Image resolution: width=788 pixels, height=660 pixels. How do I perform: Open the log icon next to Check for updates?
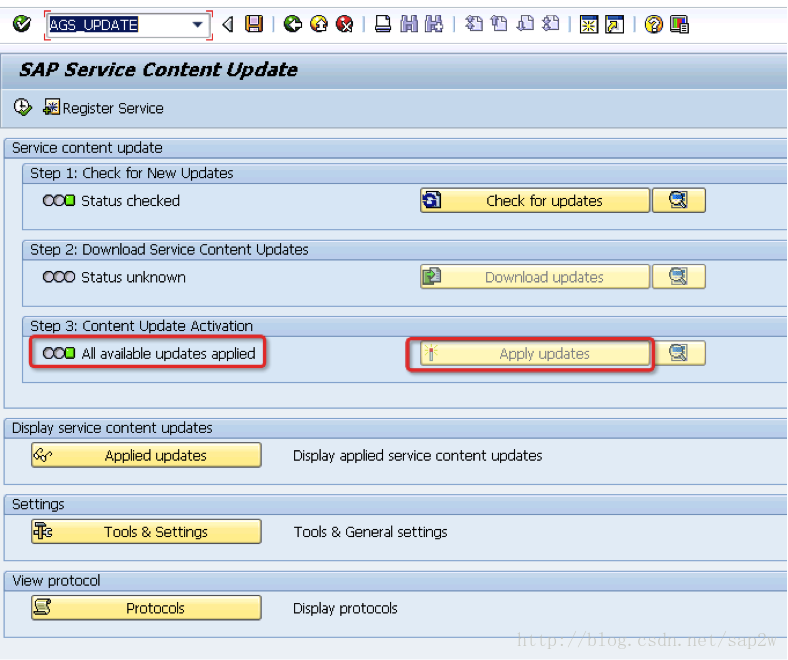point(678,201)
